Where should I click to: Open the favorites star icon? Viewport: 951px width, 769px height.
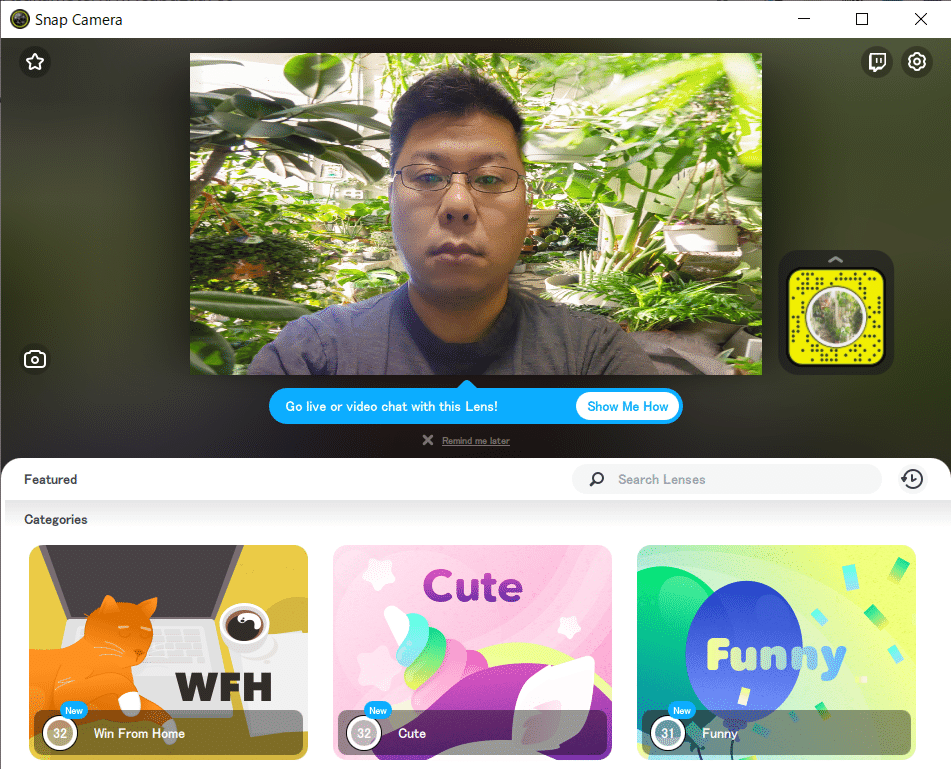(x=35, y=62)
